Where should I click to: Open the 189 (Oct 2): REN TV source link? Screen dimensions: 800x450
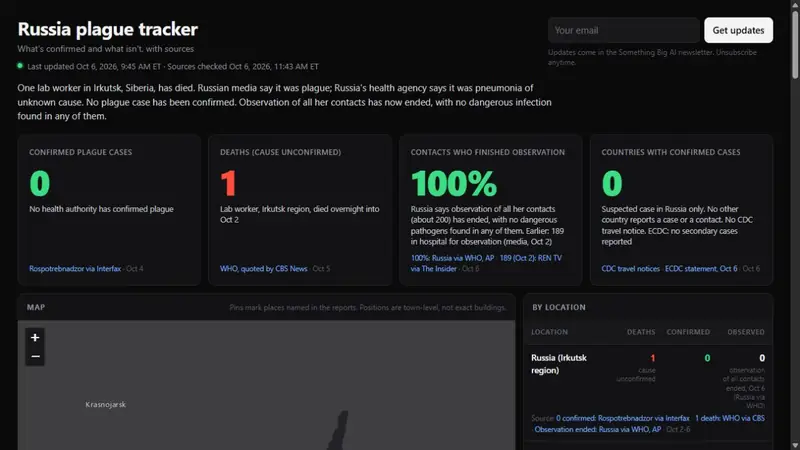(531, 258)
